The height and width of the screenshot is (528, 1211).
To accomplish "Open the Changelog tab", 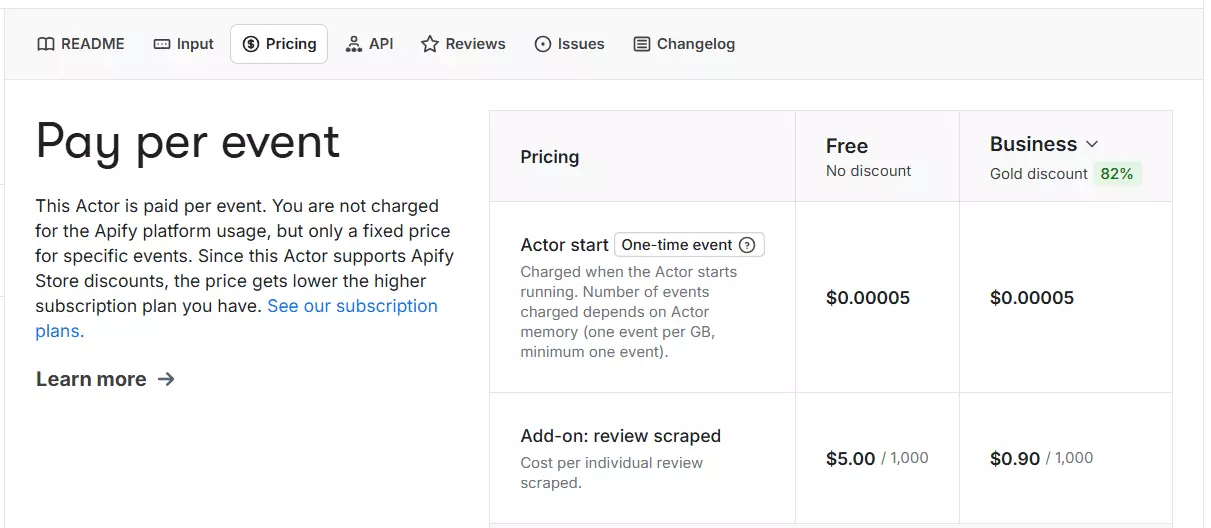I will 684,44.
